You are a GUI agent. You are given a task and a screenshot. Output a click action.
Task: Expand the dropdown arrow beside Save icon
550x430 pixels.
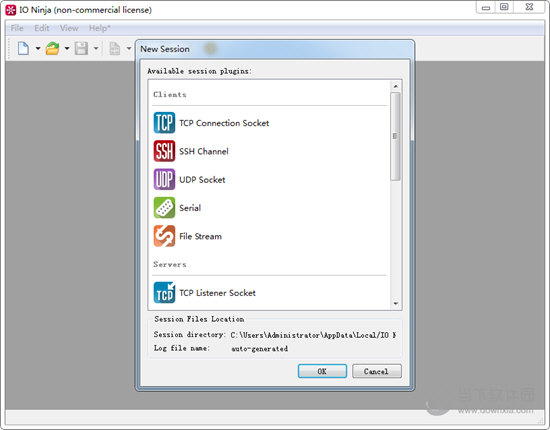(x=96, y=48)
